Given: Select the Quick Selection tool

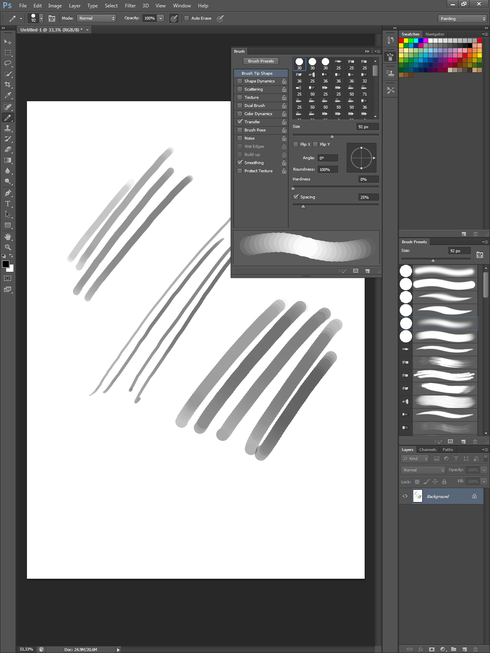Looking at the screenshot, I should pyautogui.click(x=7, y=74).
